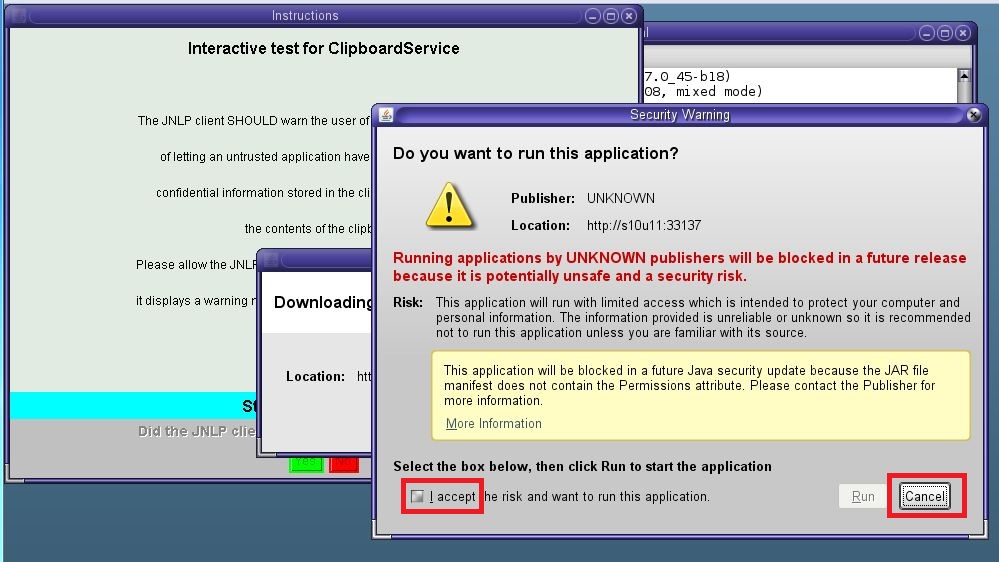
Task: Close the Security Warning dialog
Action: click(974, 116)
